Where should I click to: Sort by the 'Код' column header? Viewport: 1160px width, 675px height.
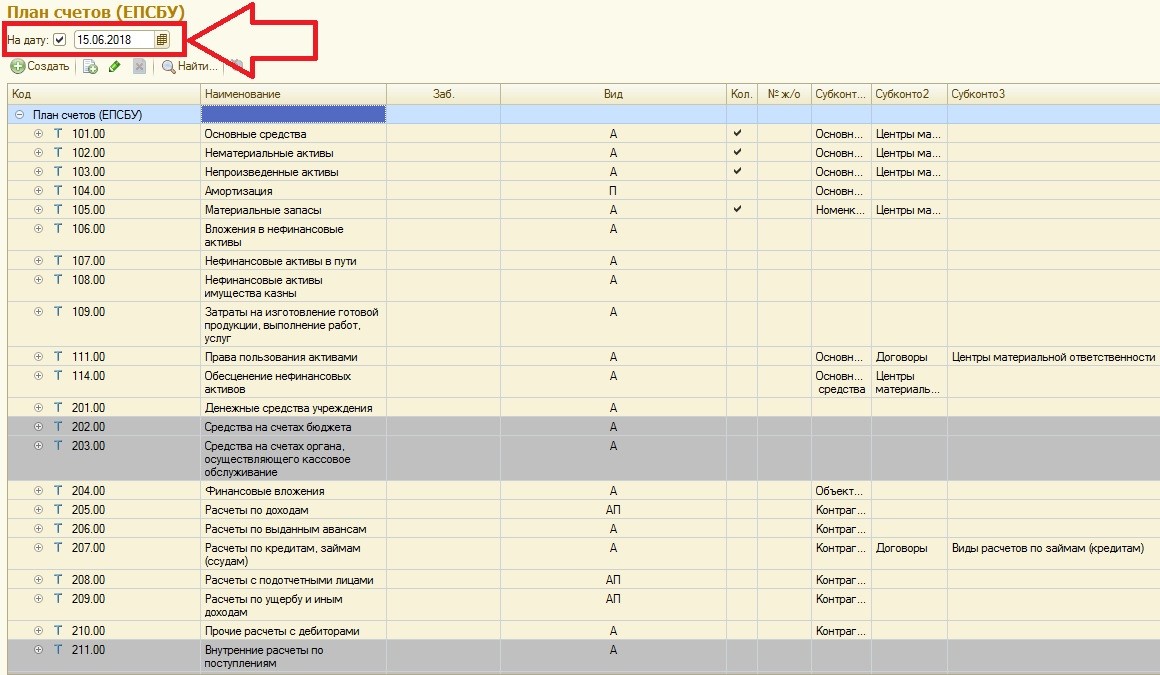tap(104, 94)
